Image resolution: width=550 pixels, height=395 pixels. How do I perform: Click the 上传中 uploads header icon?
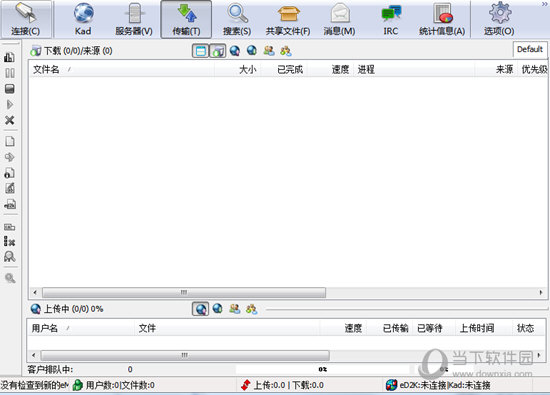35,309
